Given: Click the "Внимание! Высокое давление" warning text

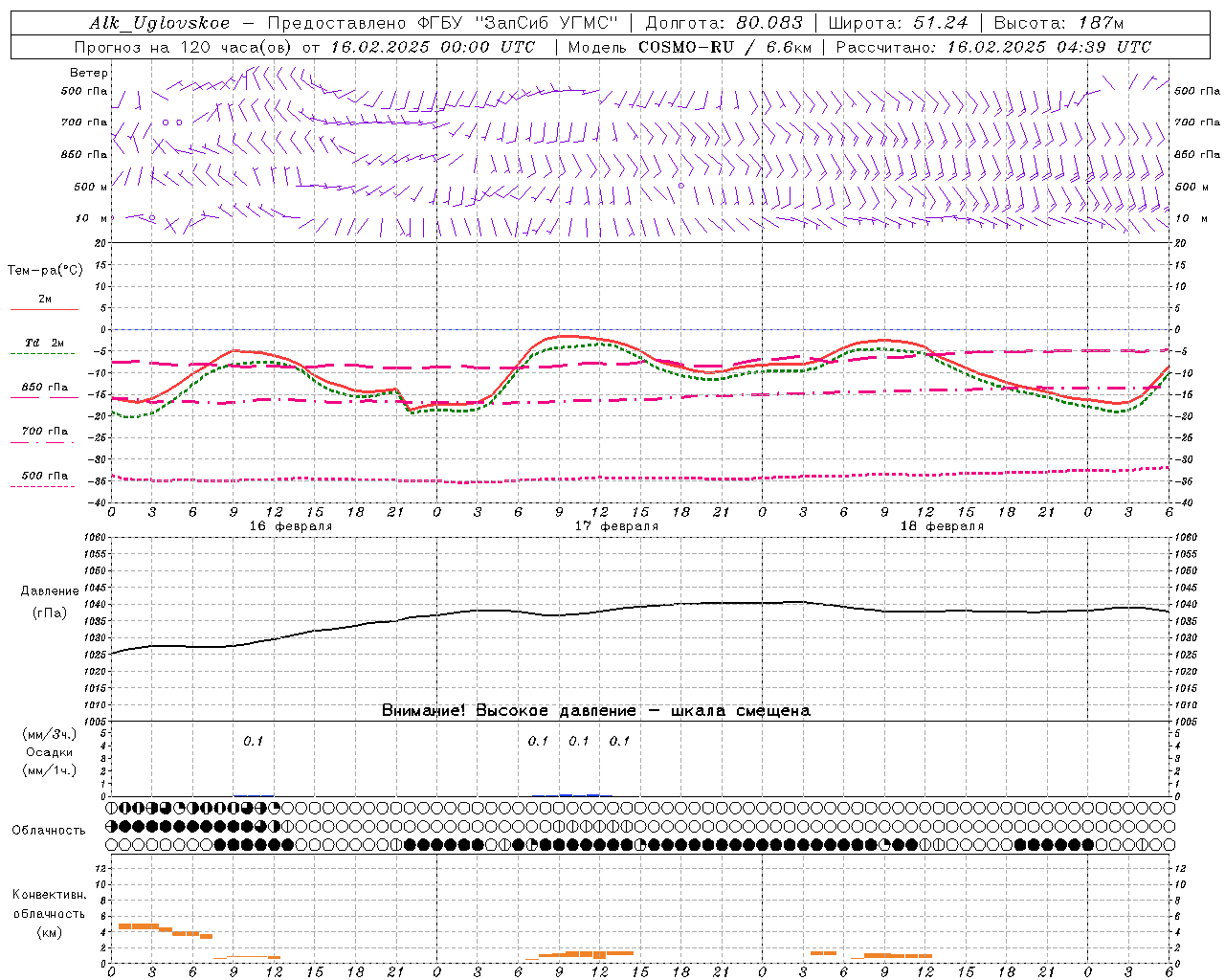Looking at the screenshot, I should [x=508, y=710].
